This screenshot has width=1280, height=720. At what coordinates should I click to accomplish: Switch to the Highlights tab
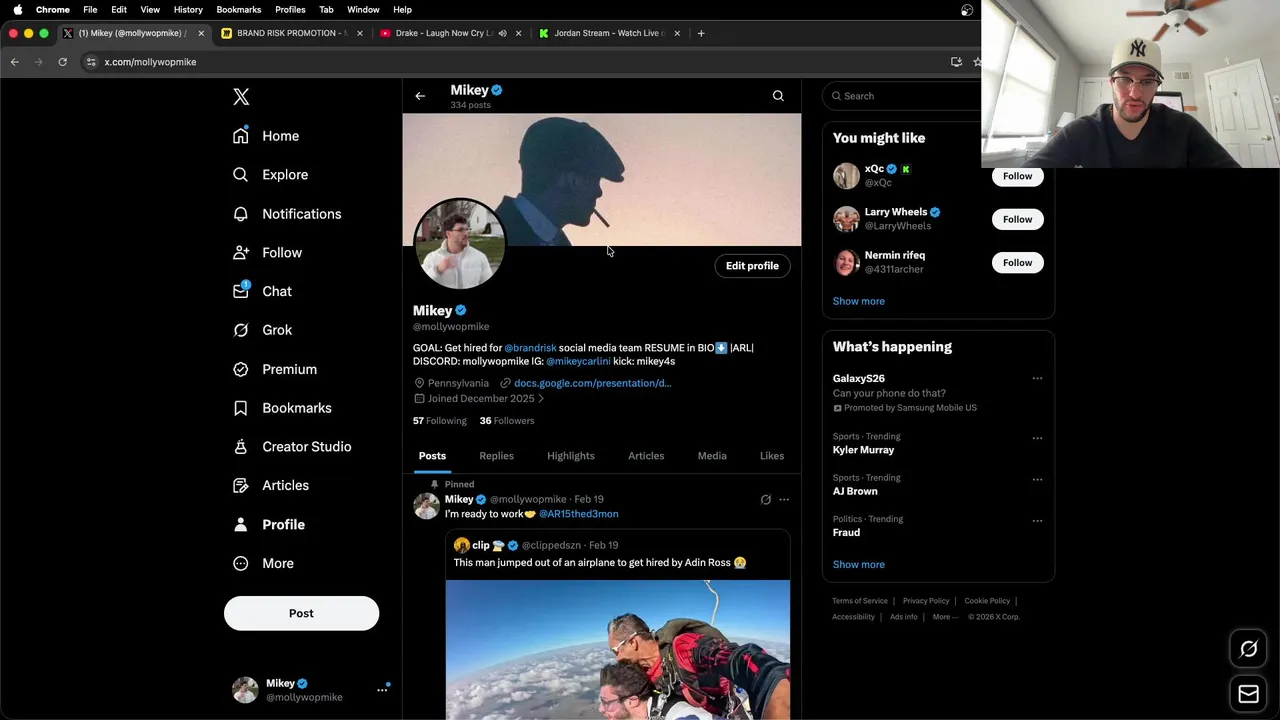point(571,456)
